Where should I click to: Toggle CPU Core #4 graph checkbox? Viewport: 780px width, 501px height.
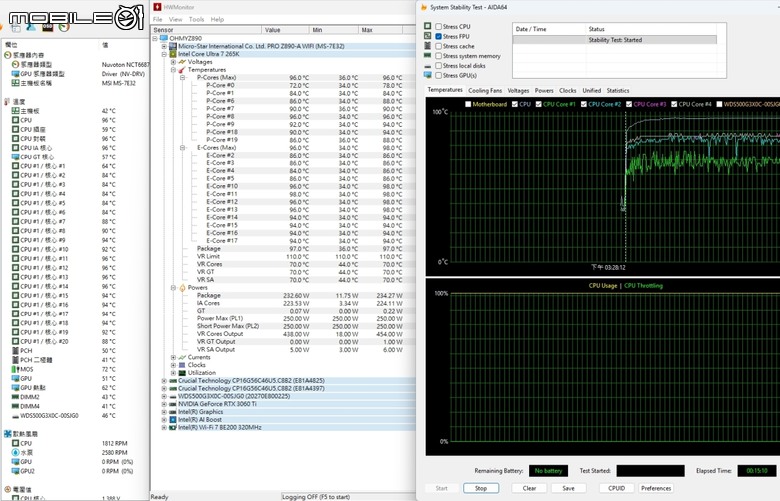(674, 104)
